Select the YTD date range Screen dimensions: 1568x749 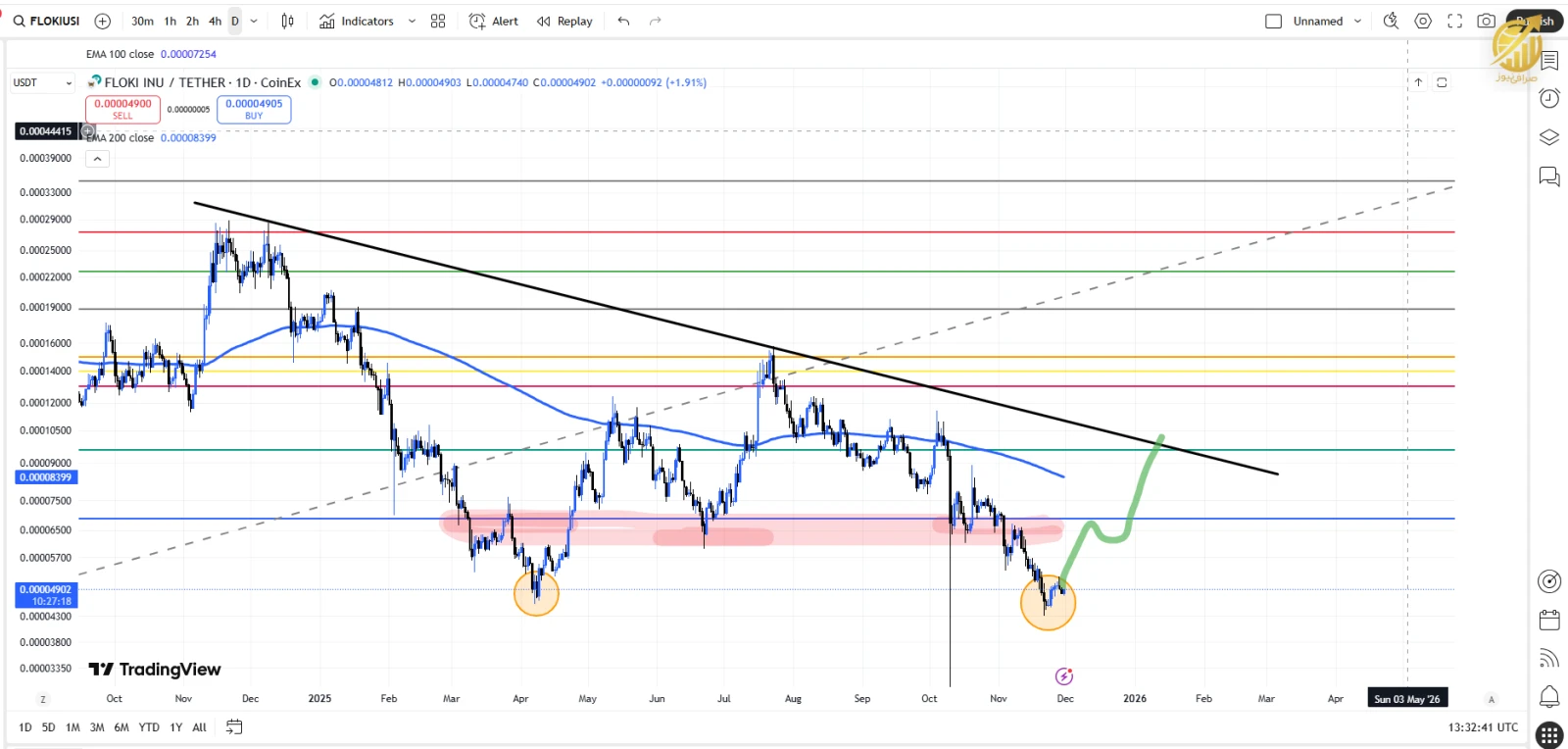[149, 727]
